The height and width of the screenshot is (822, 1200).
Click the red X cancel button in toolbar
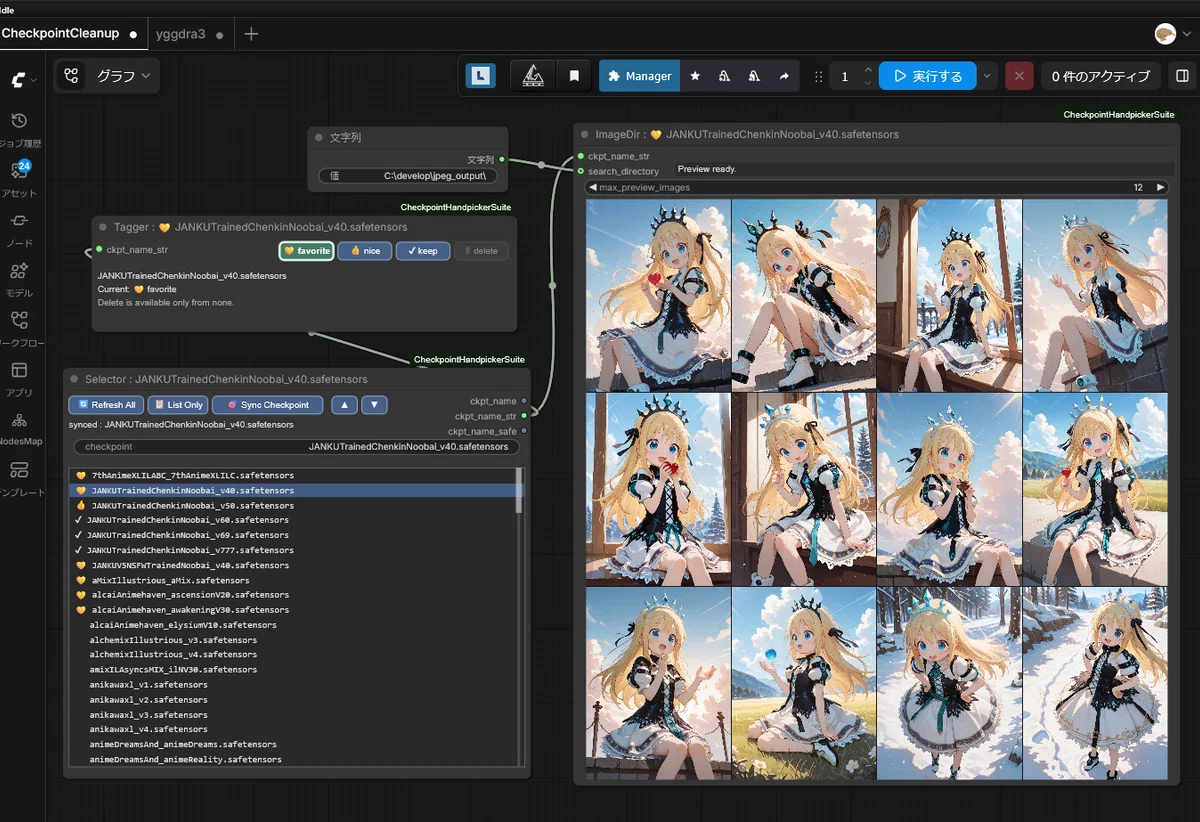1019,76
